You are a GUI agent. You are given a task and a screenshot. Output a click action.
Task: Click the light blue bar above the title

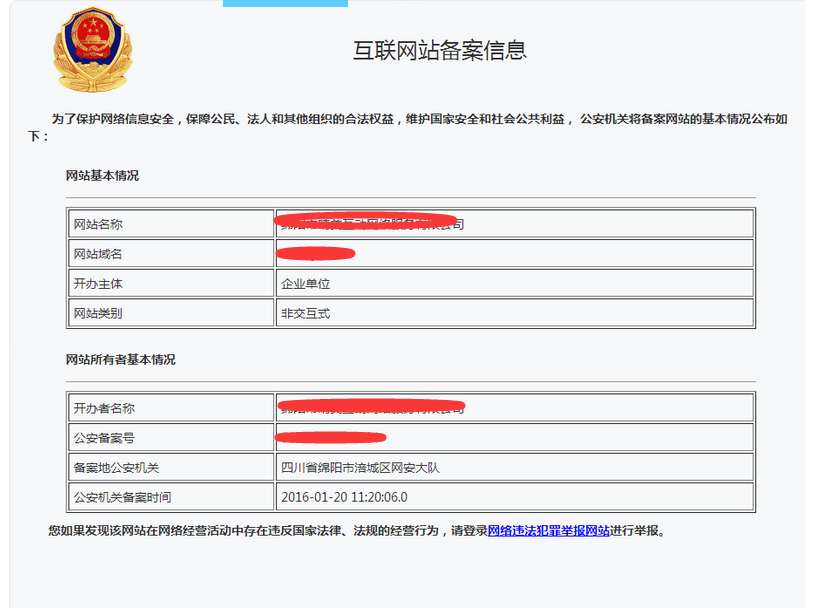(285, 3)
